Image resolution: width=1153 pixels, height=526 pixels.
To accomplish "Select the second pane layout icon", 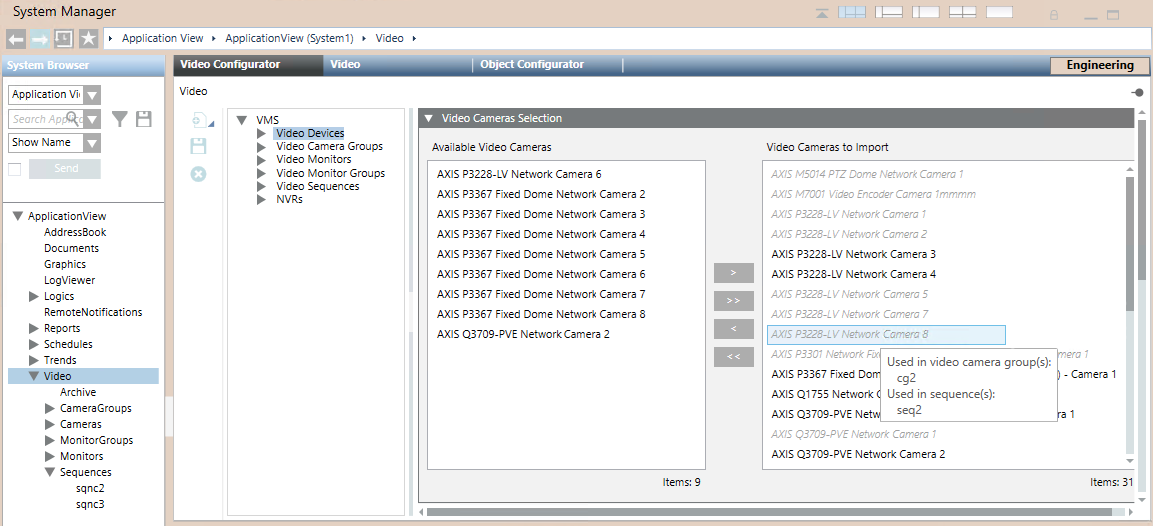I will click(x=888, y=13).
